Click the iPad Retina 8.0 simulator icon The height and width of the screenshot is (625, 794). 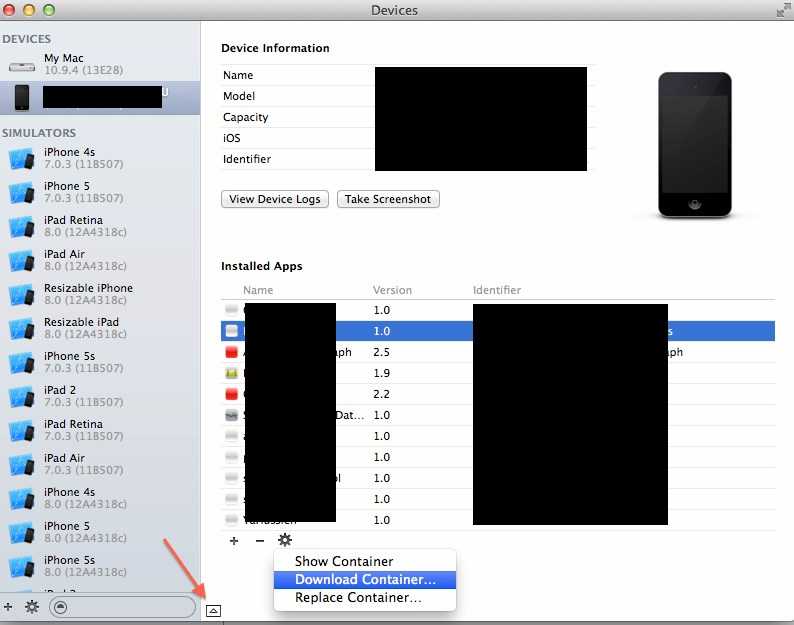[x=22, y=226]
